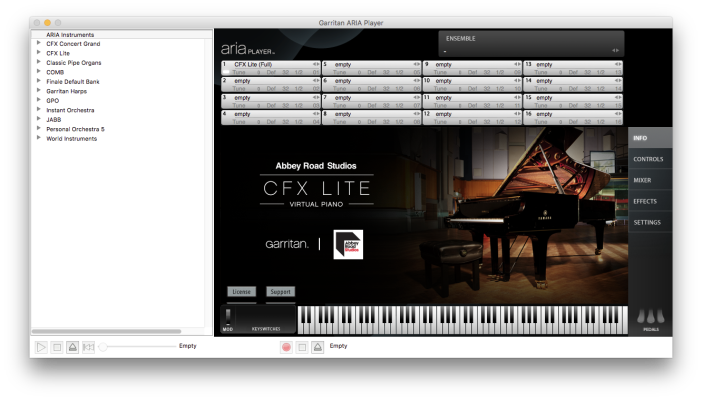702x400 pixels.
Task: Click the rewind to start icon
Action: point(89,347)
